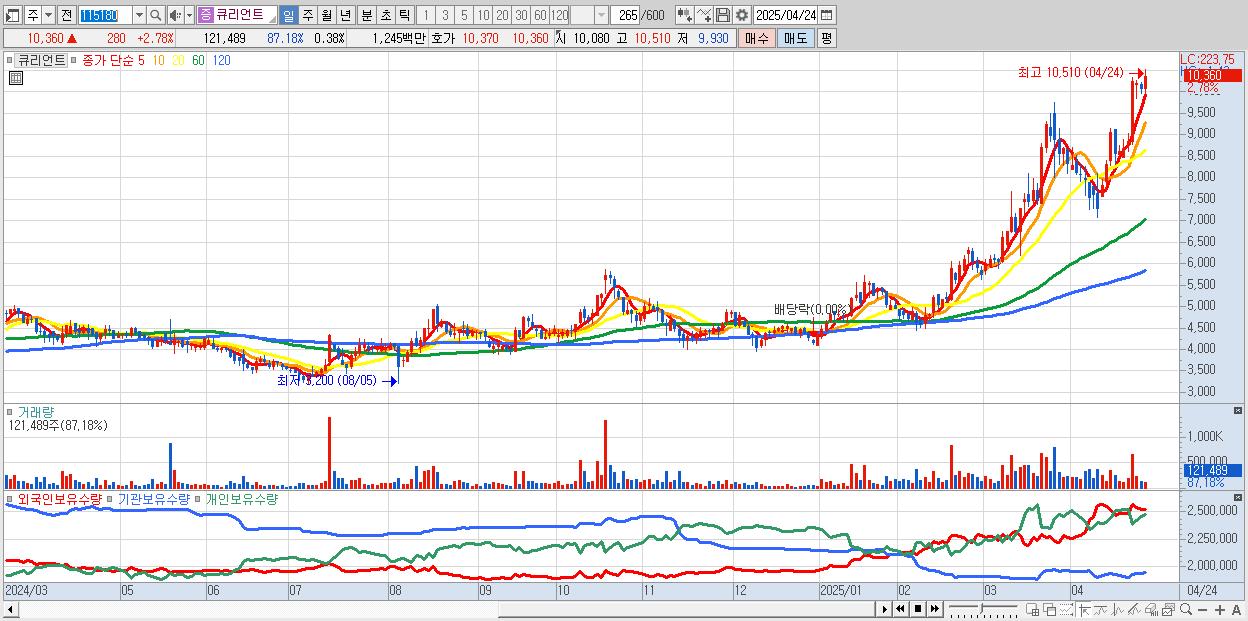The image size is (1248, 621).
Task: Click the add line indicator icon
Action: [x=704, y=15]
